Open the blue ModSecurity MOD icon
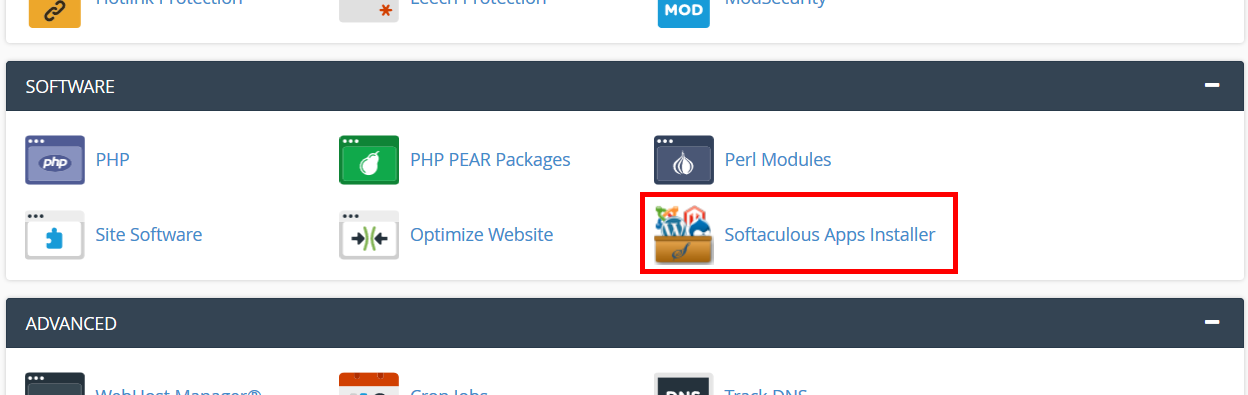The image size is (1248, 395). (x=684, y=12)
